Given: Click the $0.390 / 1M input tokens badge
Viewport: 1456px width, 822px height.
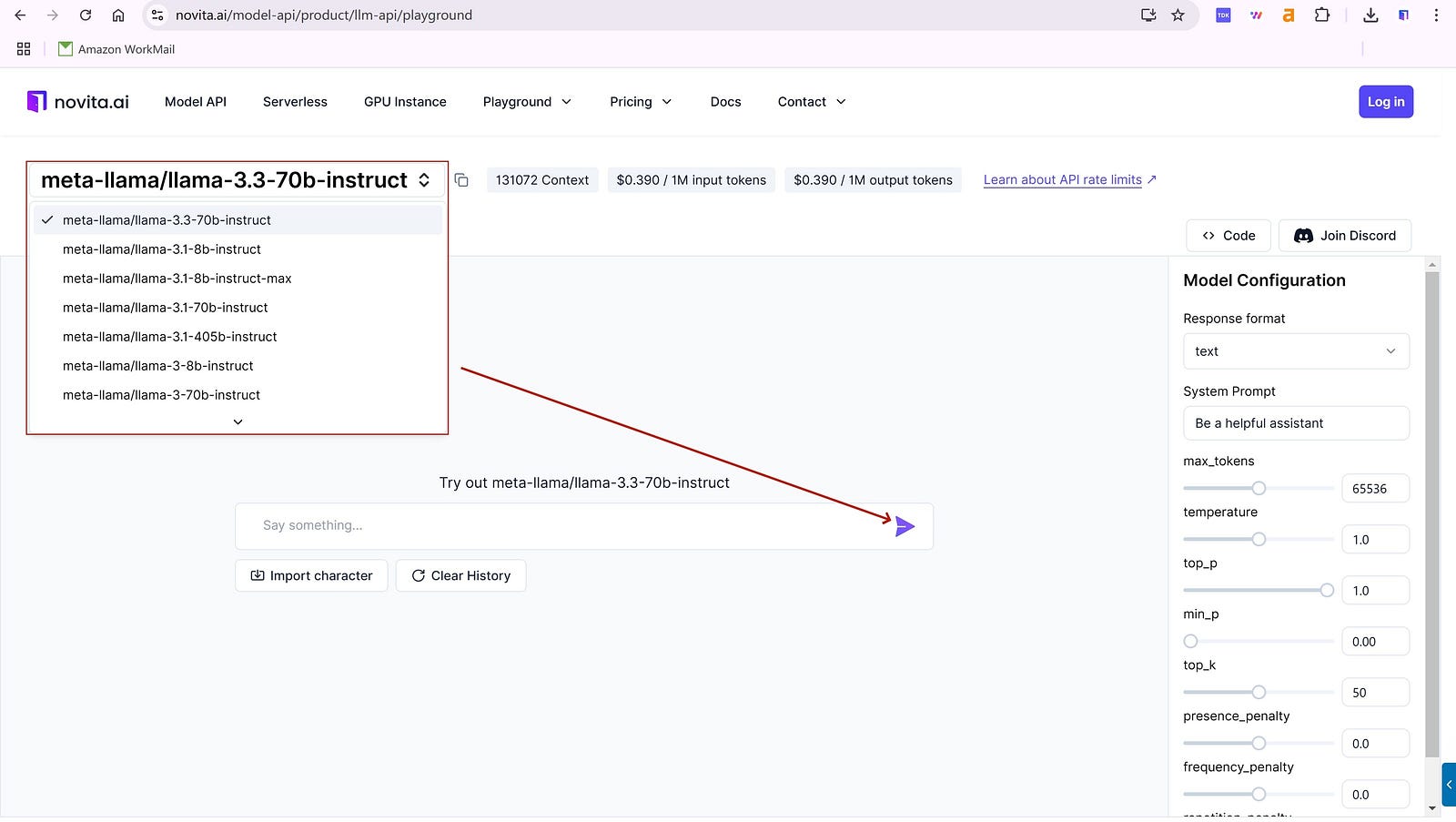Looking at the screenshot, I should pyautogui.click(x=692, y=180).
